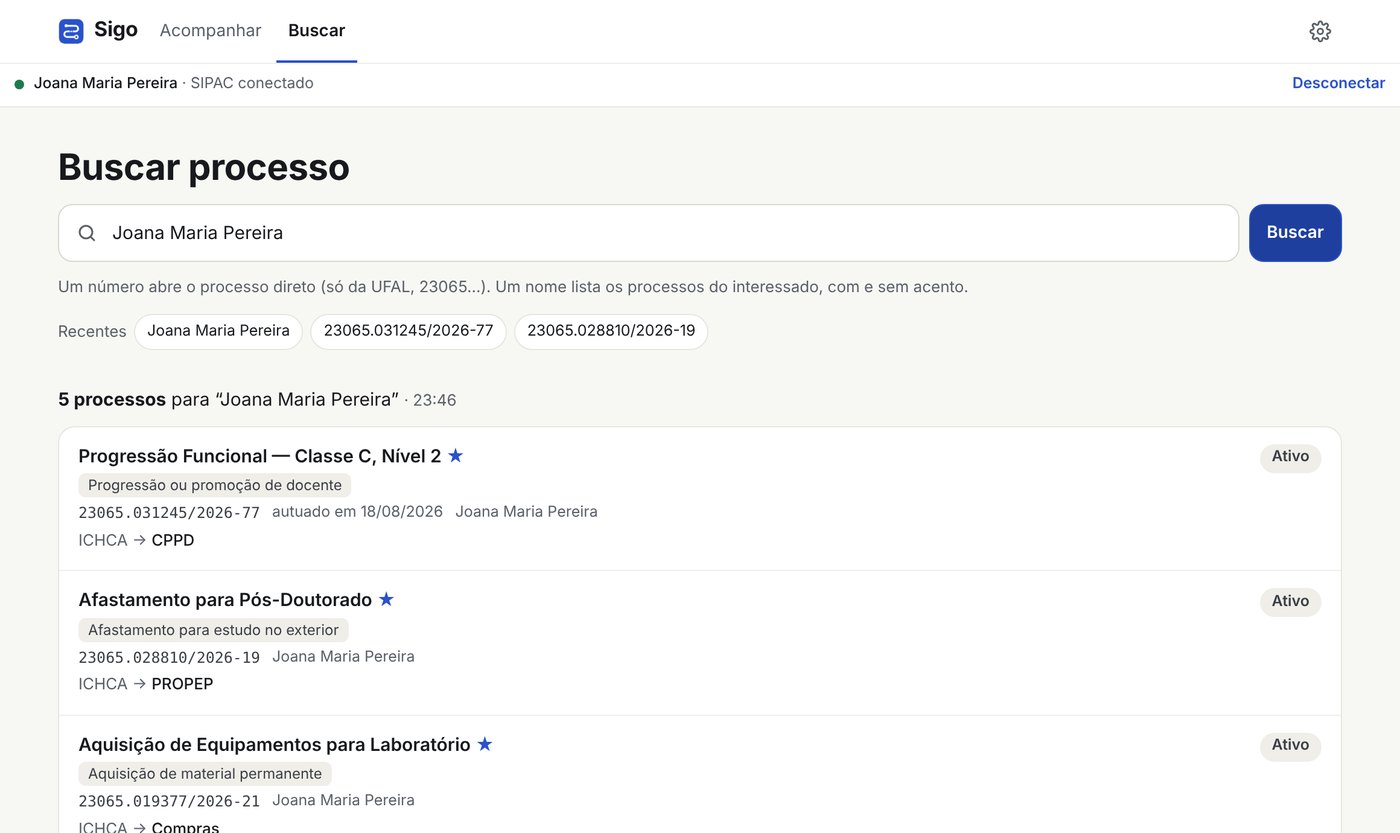Click the blue Buscar search button
The image size is (1400, 833).
tap(1295, 233)
